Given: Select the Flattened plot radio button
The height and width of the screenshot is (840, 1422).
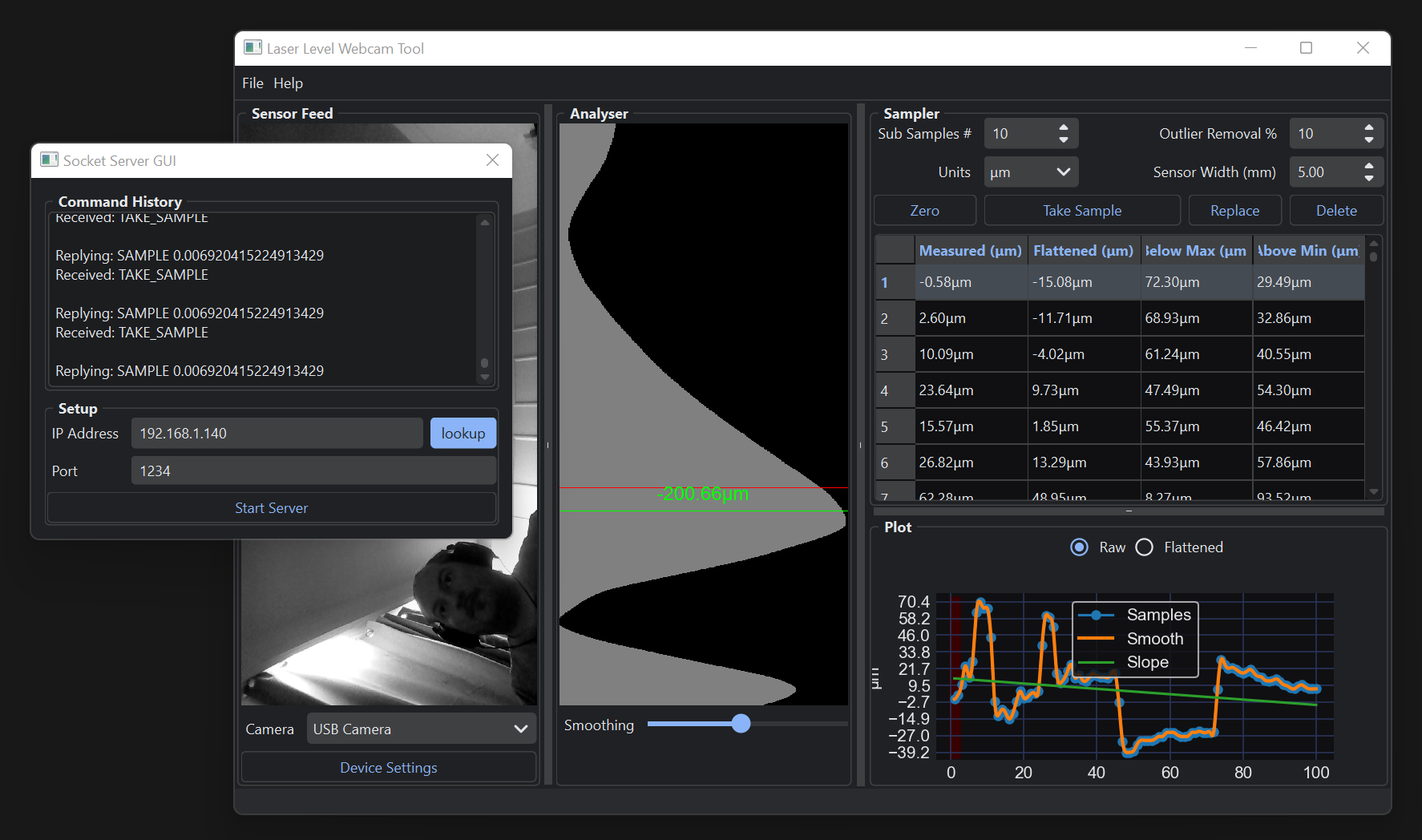Looking at the screenshot, I should [1145, 547].
